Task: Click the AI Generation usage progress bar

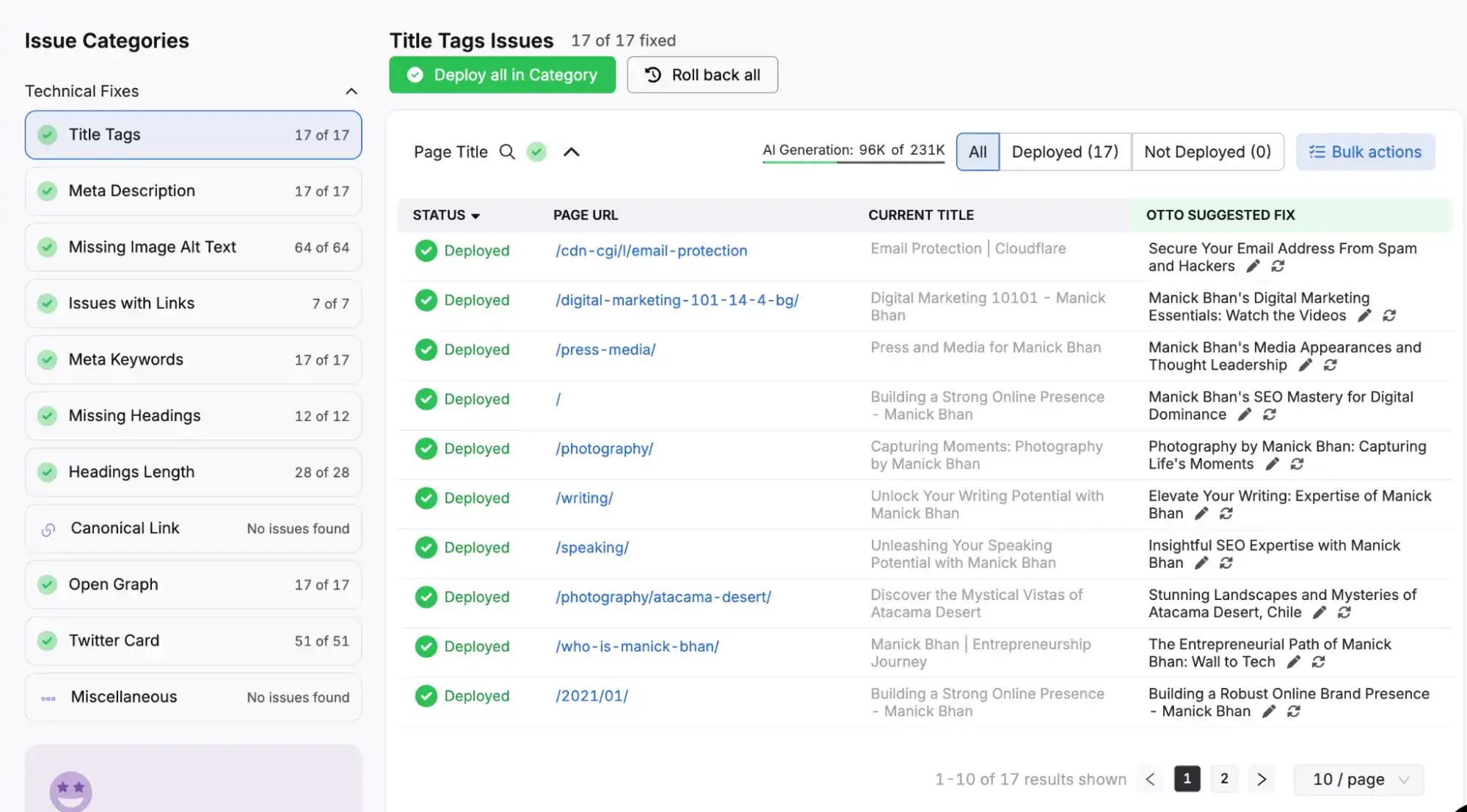Action: pyautogui.click(x=853, y=161)
